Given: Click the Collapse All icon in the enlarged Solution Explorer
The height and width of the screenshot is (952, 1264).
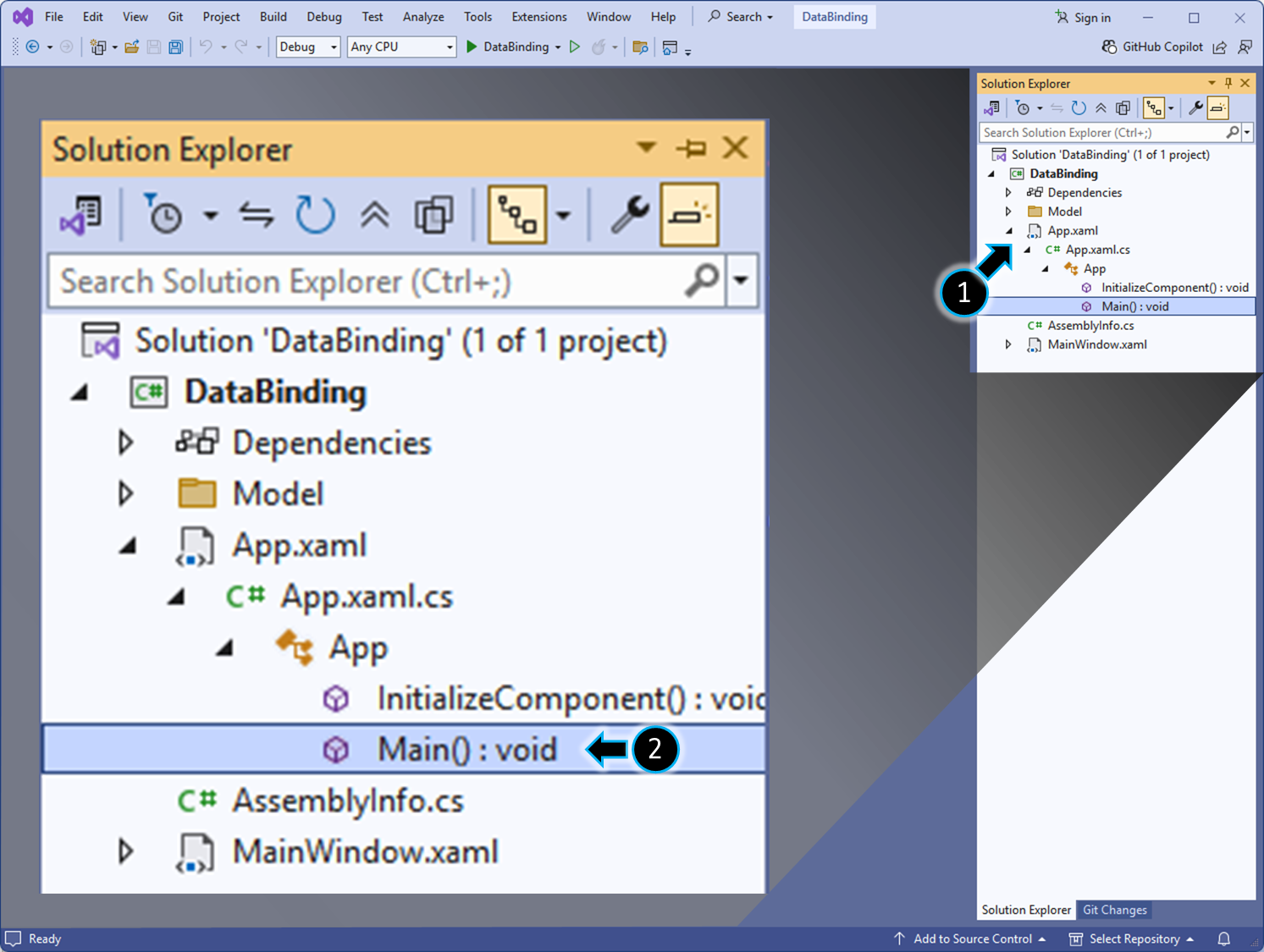Looking at the screenshot, I should coord(375,214).
